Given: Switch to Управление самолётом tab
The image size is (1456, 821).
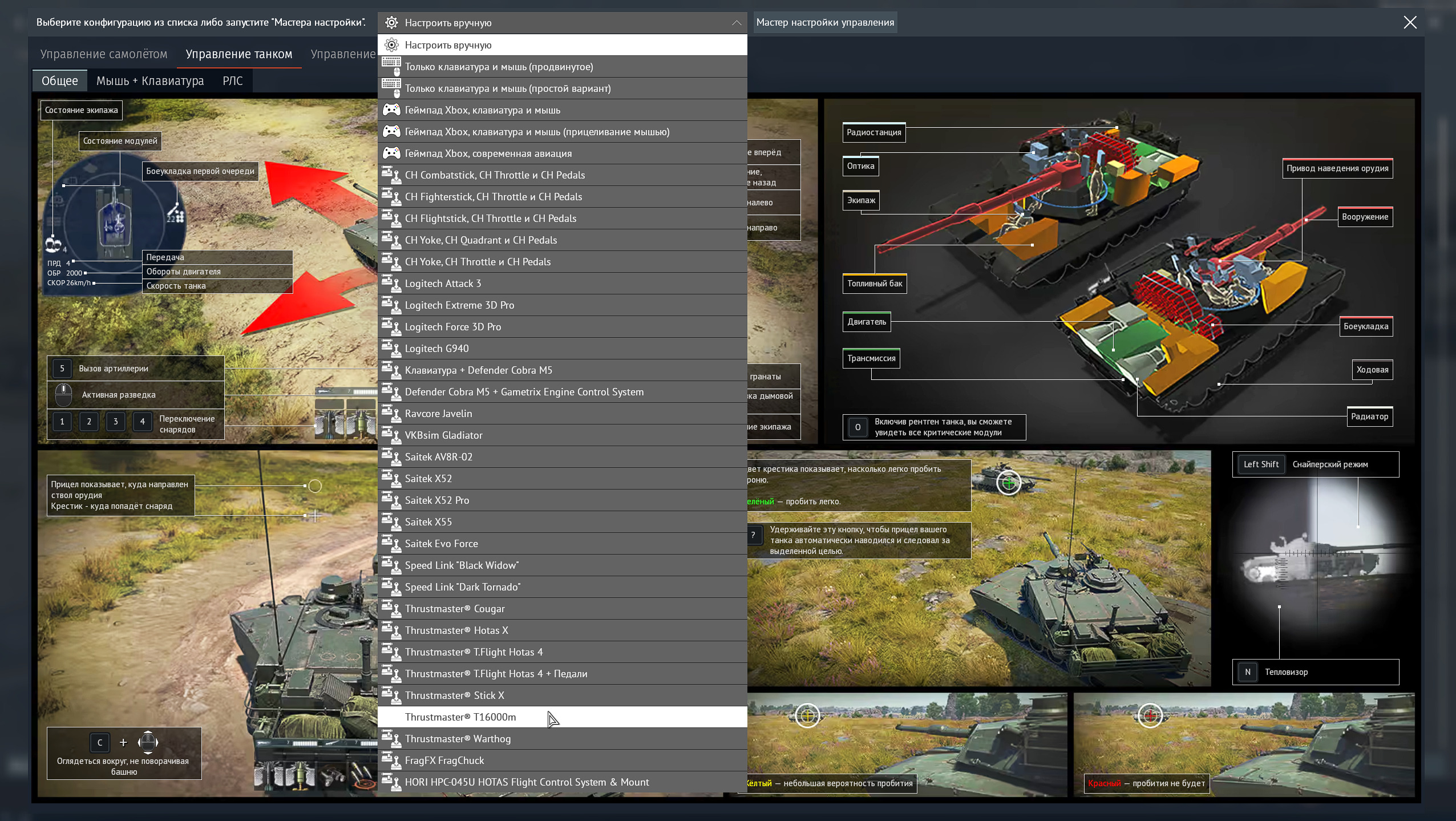Looking at the screenshot, I should pyautogui.click(x=104, y=54).
